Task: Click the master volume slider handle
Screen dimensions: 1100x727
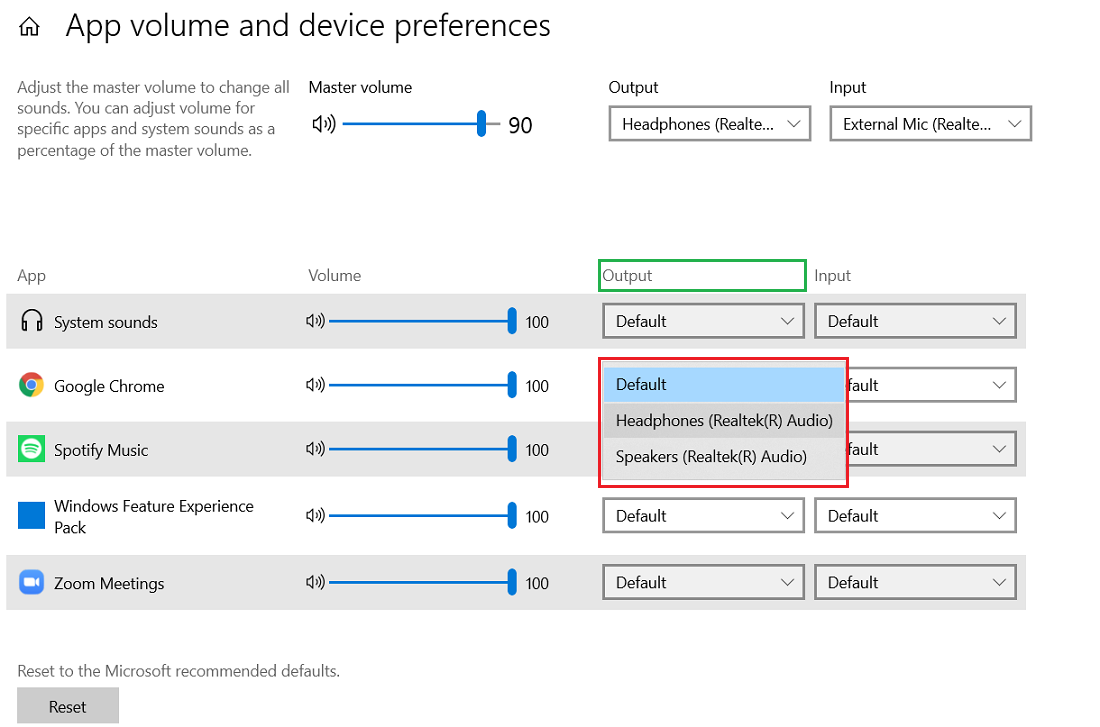Action: click(x=481, y=125)
